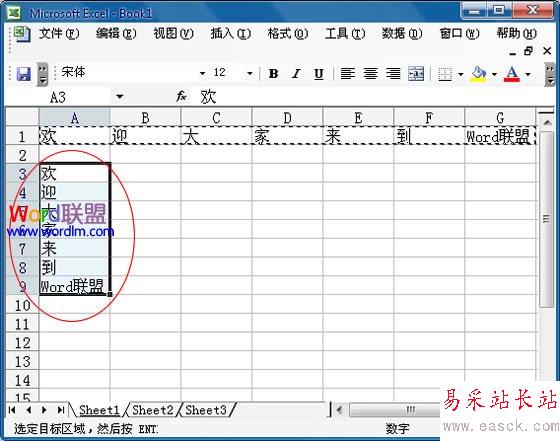Go to previous sheet tab arrow
560x441 pixels.
(x=28, y=410)
